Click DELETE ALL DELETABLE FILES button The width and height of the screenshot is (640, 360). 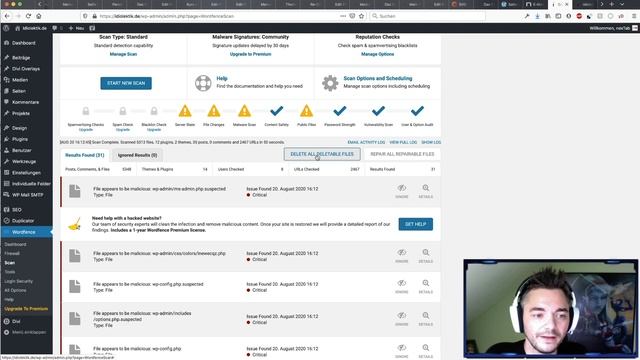pyautogui.click(x=322, y=154)
